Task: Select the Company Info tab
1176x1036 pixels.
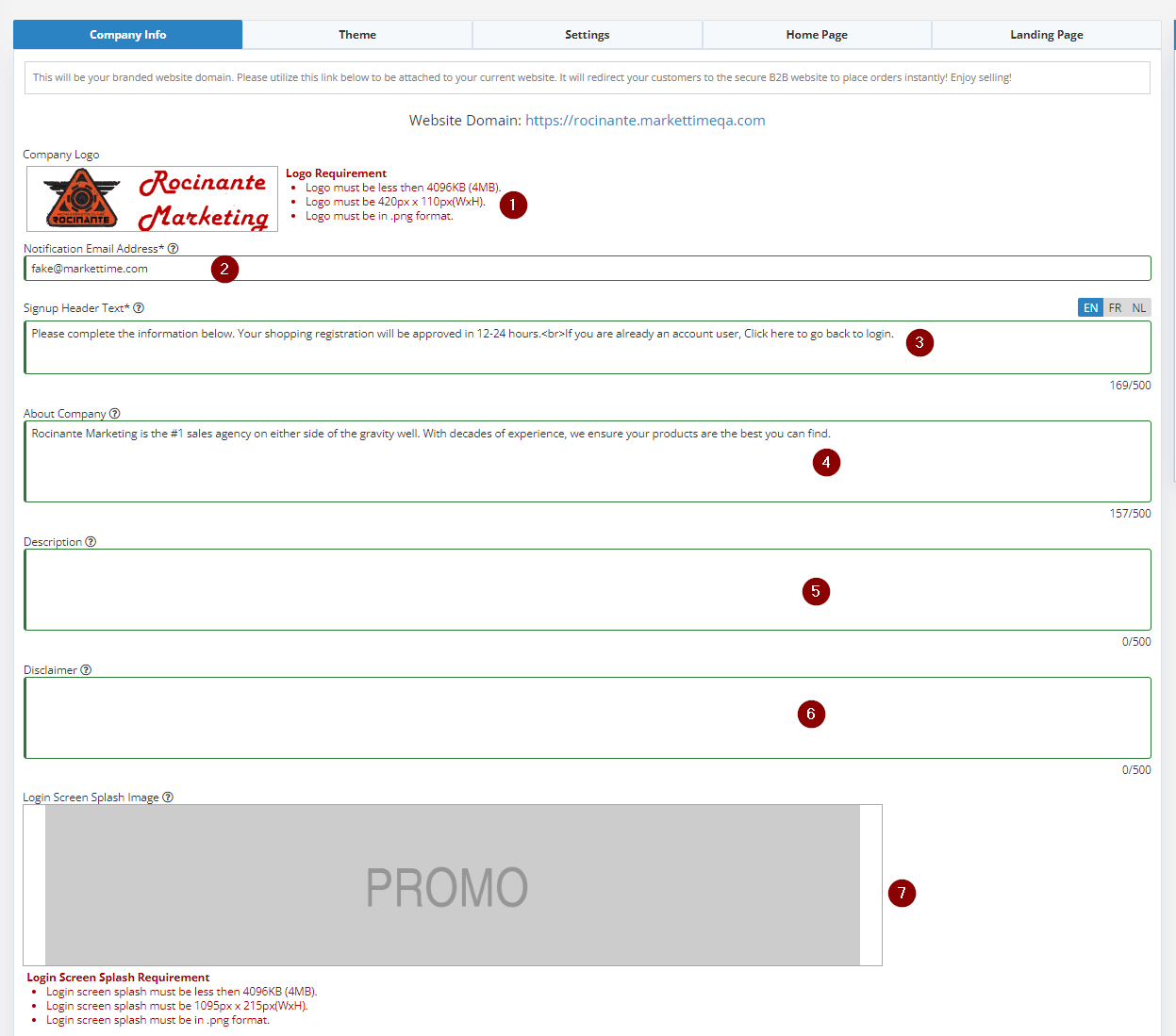Action: 127,34
